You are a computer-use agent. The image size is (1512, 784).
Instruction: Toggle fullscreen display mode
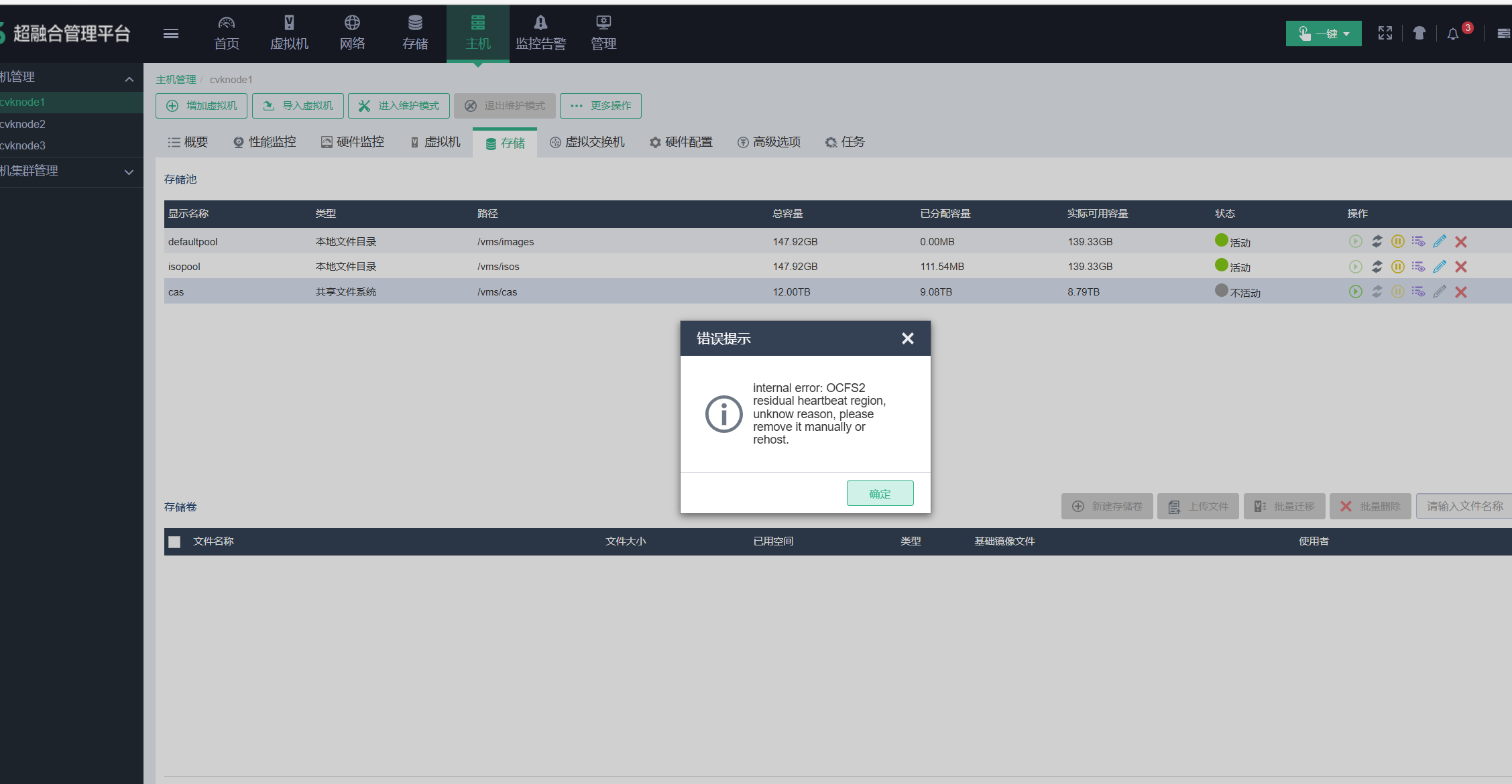coord(1385,34)
